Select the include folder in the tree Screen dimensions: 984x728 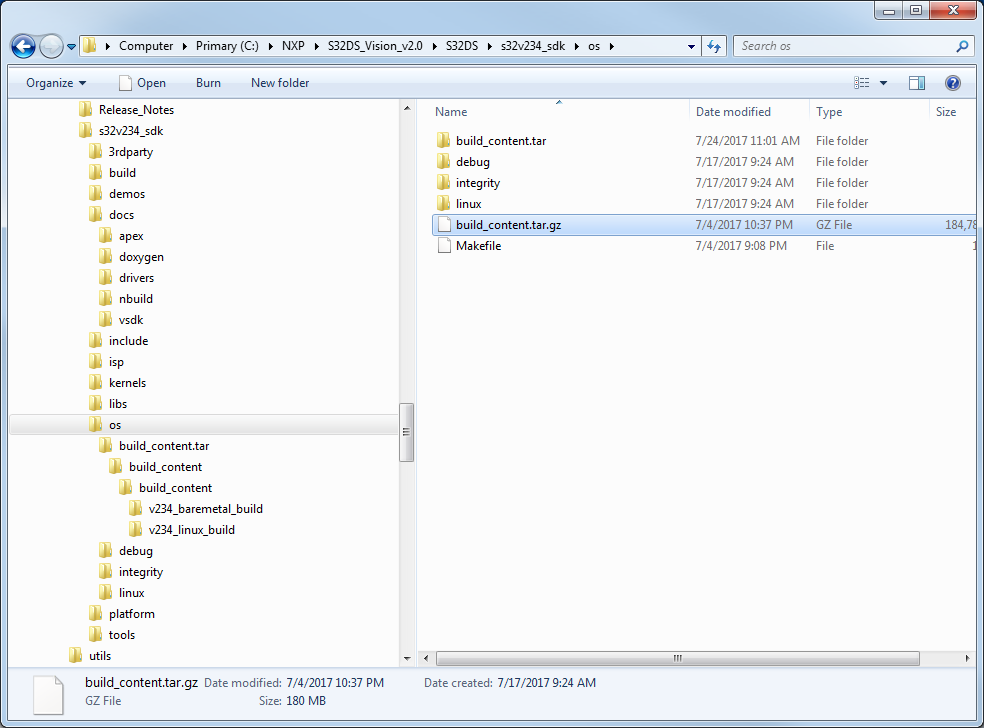(129, 341)
